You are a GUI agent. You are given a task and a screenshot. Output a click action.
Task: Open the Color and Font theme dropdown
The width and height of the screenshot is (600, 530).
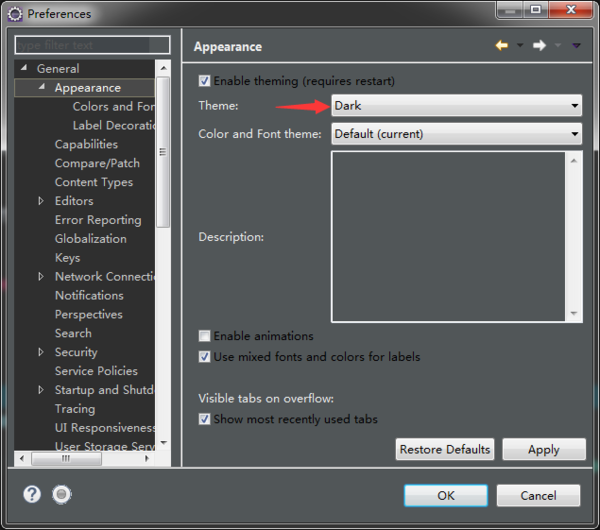point(456,134)
